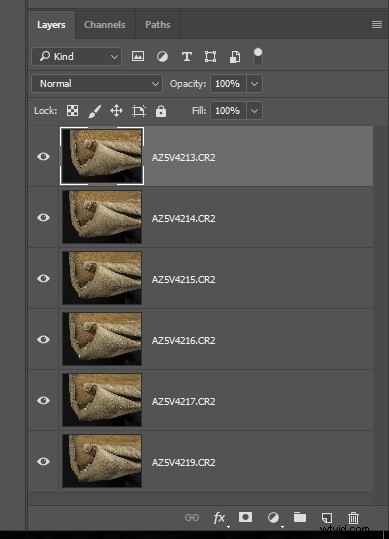Click the AZ5V4216.CR2 layer name
The width and height of the screenshot is (389, 539).
(x=184, y=340)
